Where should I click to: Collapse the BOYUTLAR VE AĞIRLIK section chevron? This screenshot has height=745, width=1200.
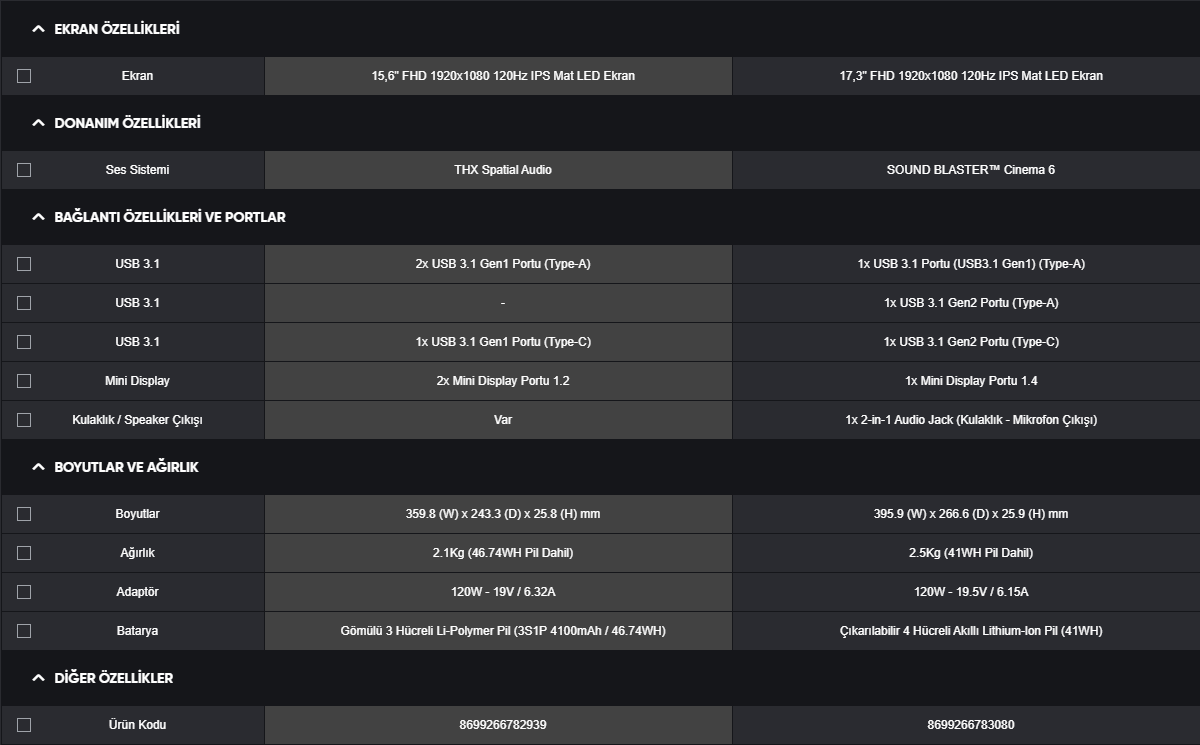coord(39,467)
